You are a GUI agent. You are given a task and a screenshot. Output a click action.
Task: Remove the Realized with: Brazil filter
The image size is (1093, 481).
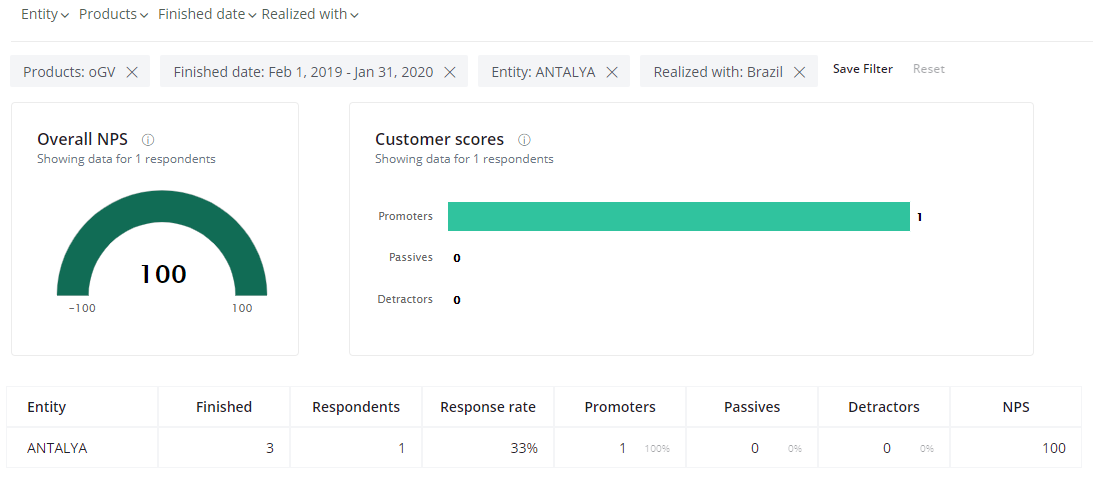(x=800, y=72)
